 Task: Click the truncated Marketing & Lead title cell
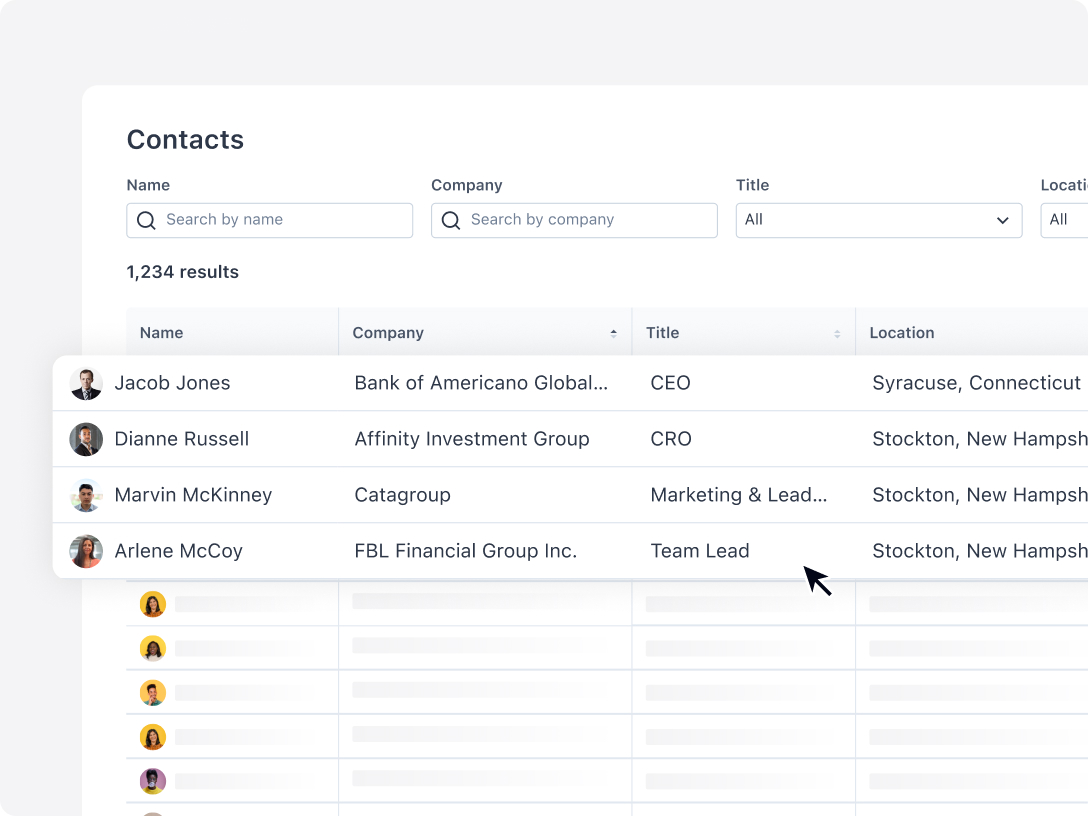(740, 495)
